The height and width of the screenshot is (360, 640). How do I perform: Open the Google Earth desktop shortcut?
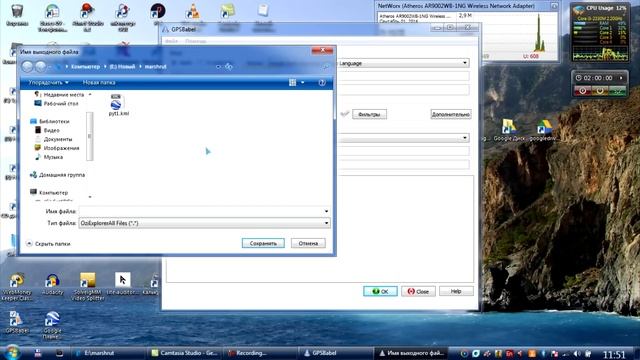(52, 325)
